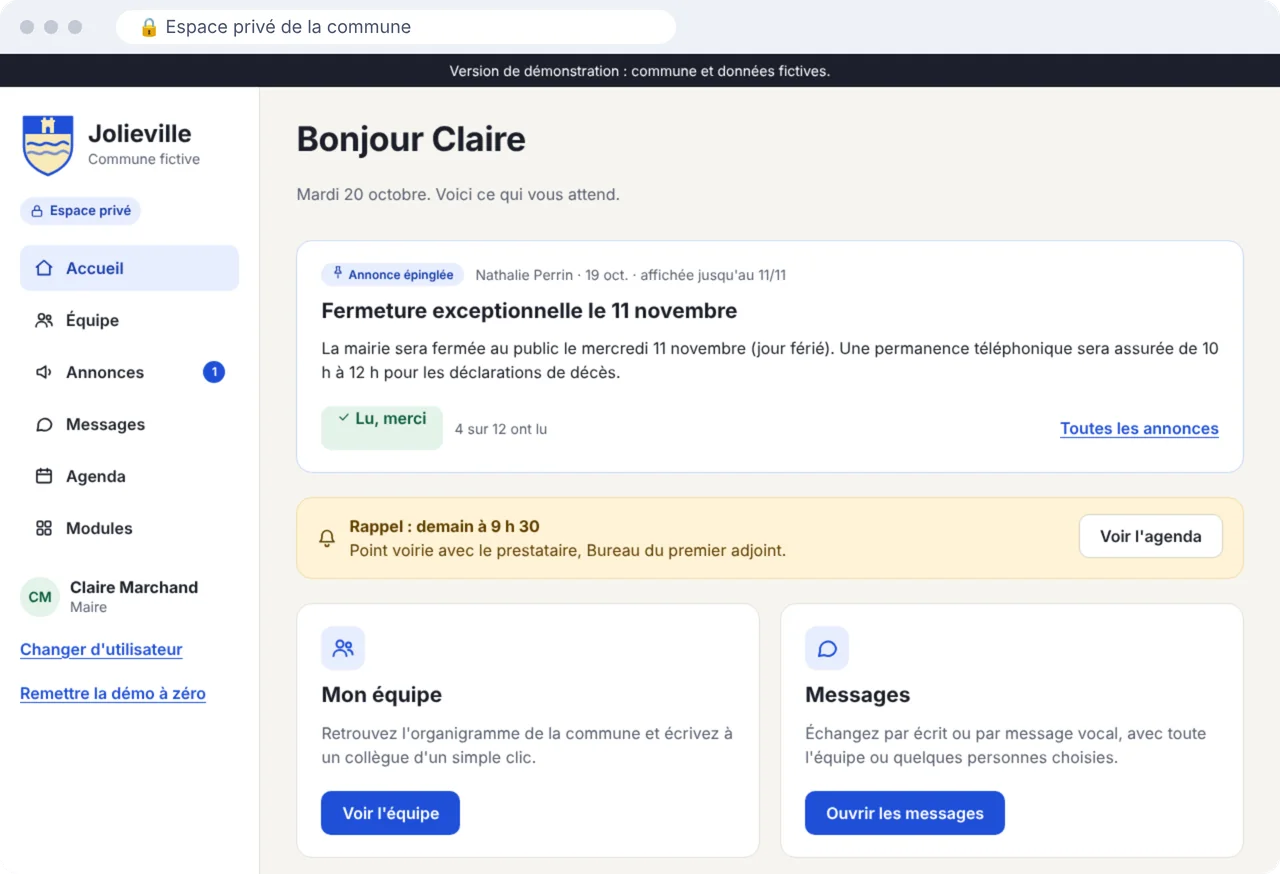Click the "Point voirie avec le prestataire" reminder text
Viewport: 1280px width, 874px height.
[x=567, y=550]
